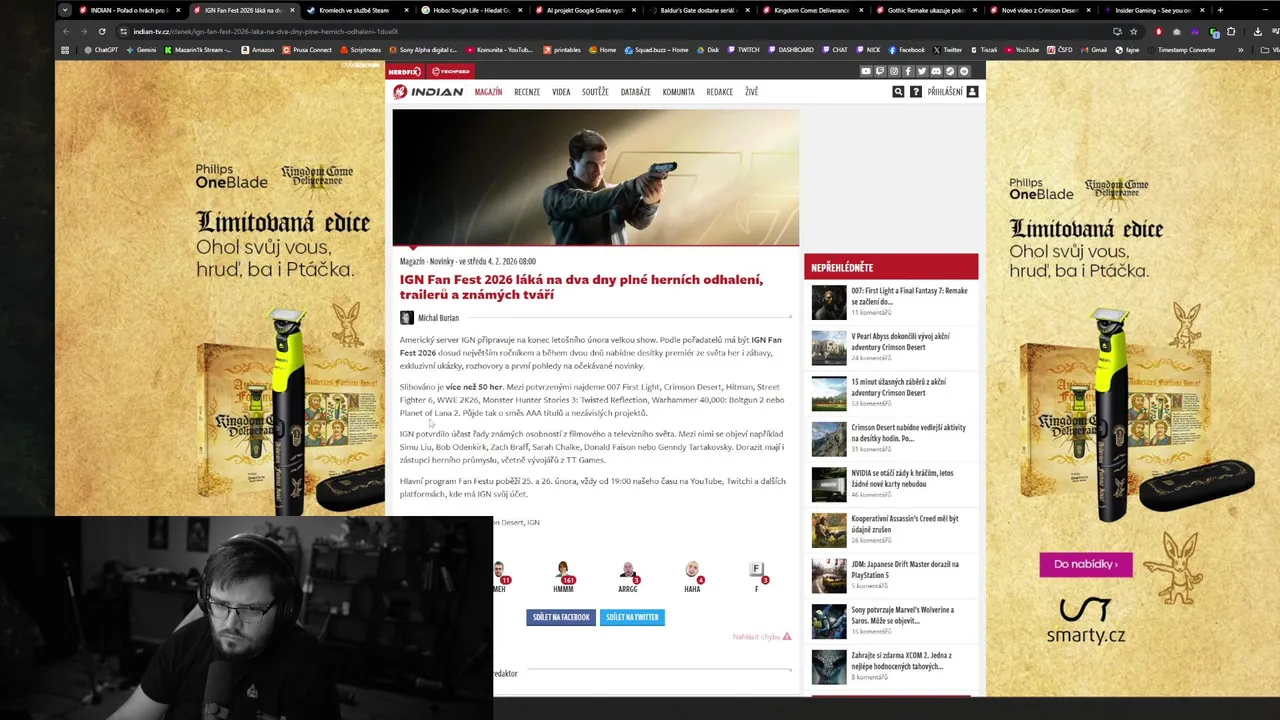Open the bookmarks apps grid icon

point(65,50)
